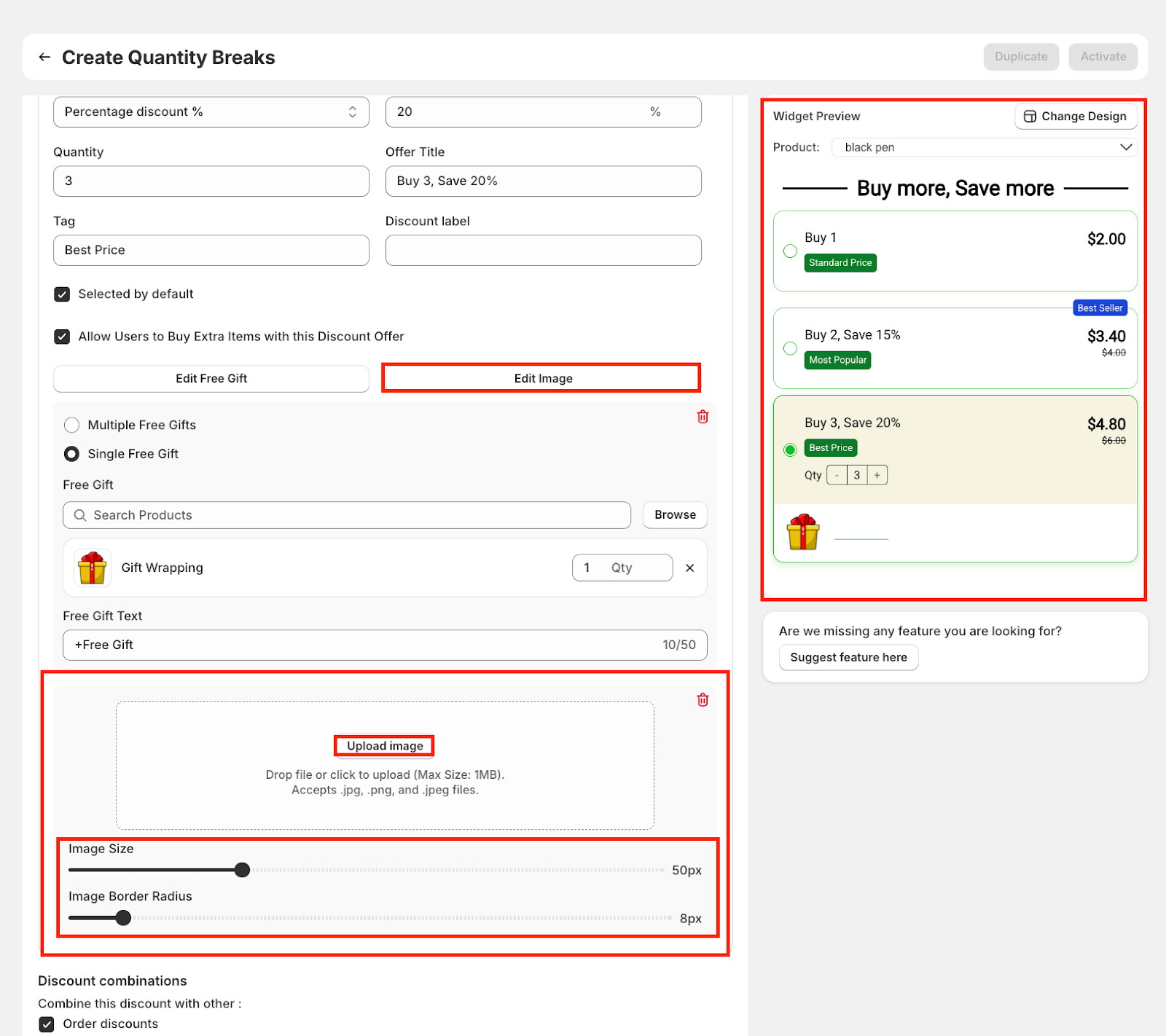Delete the free gift section with trash icon
The height and width of the screenshot is (1036, 1166).
pos(703,417)
